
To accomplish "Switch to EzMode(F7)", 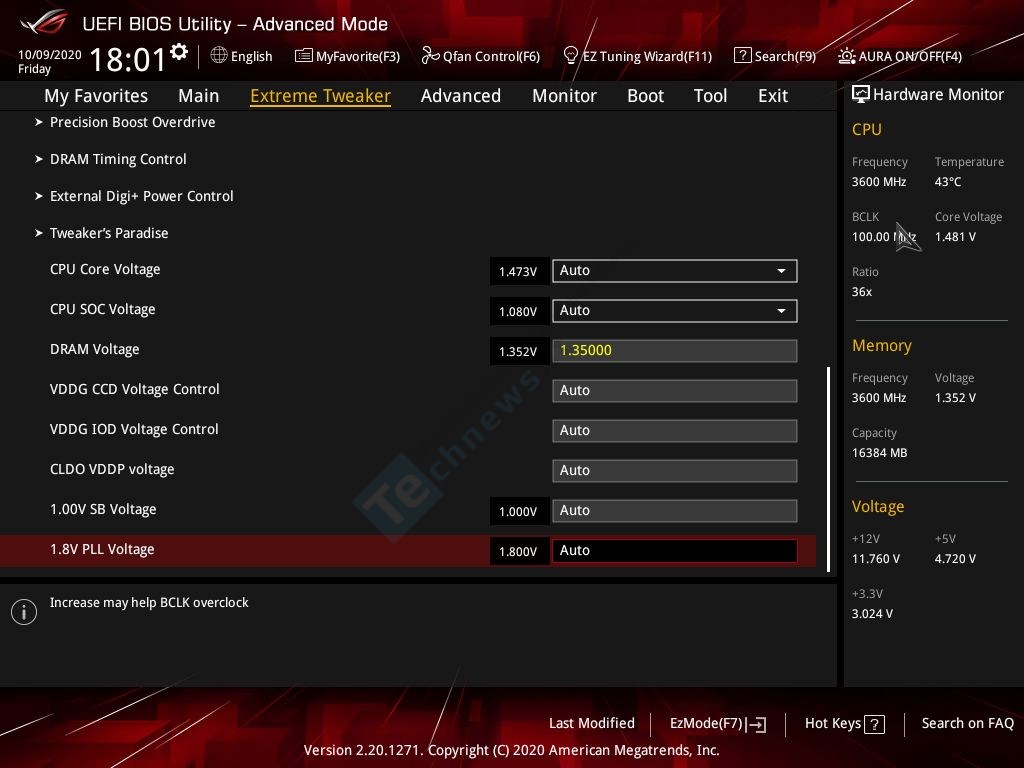I will pyautogui.click(x=707, y=724).
